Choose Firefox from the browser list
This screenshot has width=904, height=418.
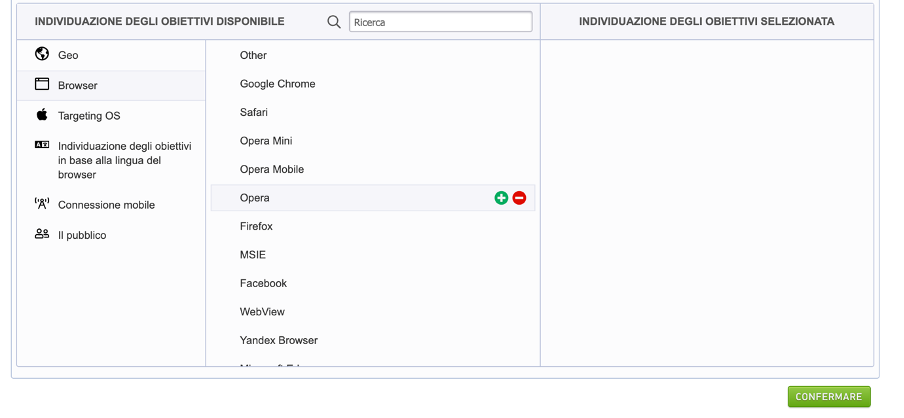click(x=256, y=226)
